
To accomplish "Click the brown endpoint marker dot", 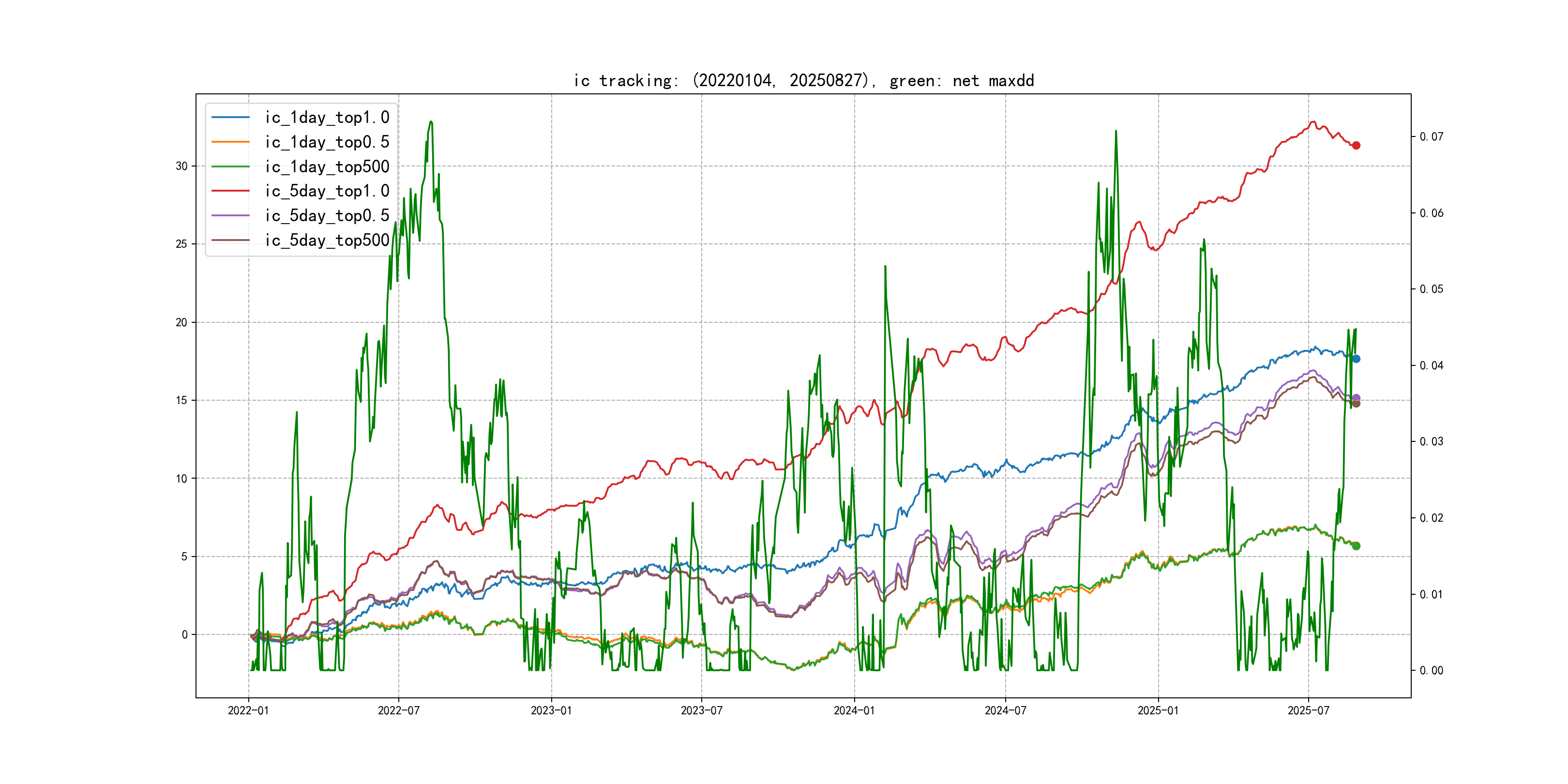I will pos(1356,404).
